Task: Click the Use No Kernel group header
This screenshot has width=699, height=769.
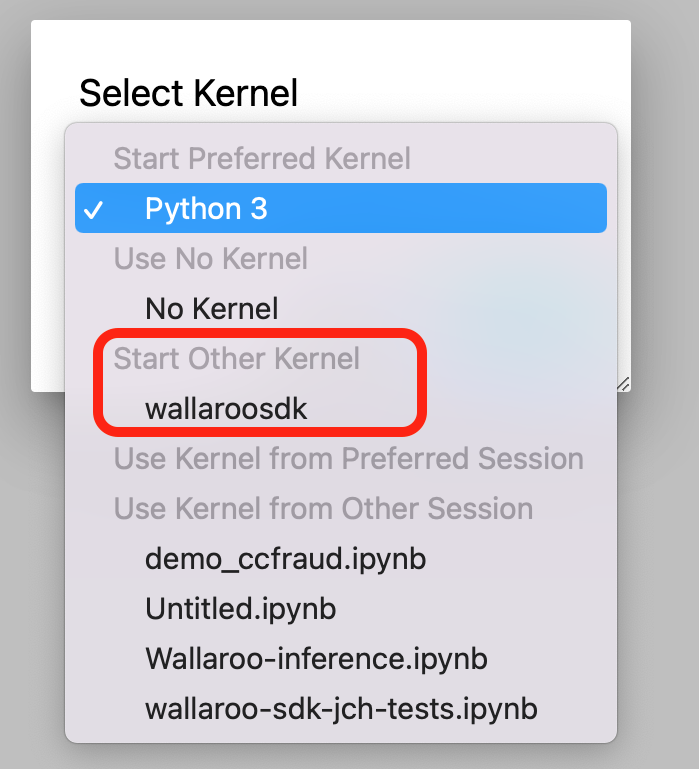Action: (211, 258)
